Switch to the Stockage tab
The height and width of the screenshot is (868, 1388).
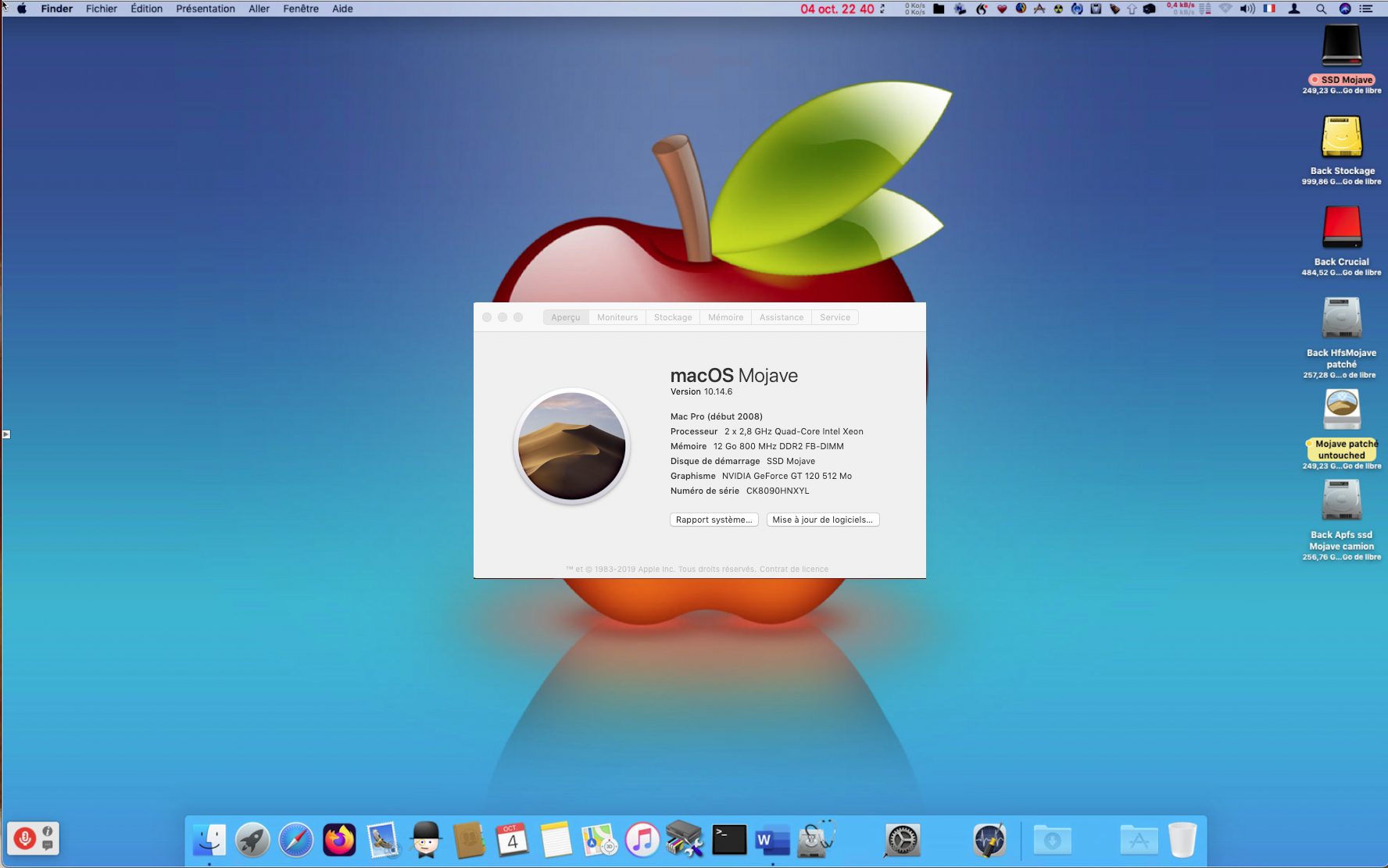673,317
